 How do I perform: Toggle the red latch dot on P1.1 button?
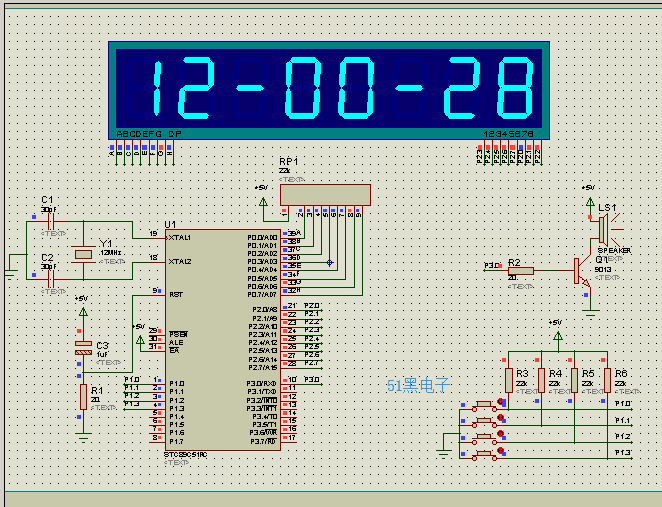(x=500, y=418)
